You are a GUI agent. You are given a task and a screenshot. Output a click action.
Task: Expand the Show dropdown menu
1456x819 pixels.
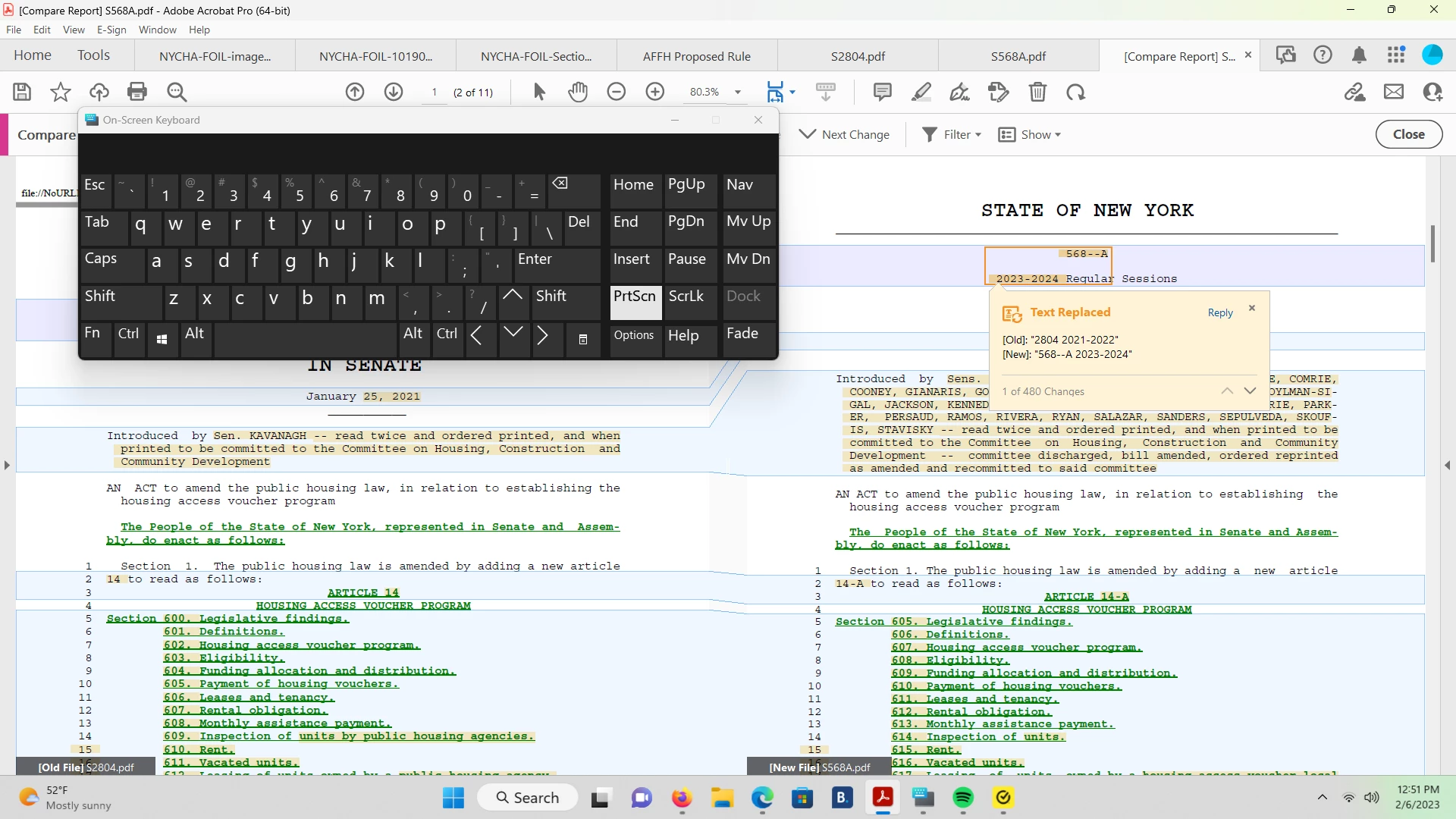pos(1030,134)
